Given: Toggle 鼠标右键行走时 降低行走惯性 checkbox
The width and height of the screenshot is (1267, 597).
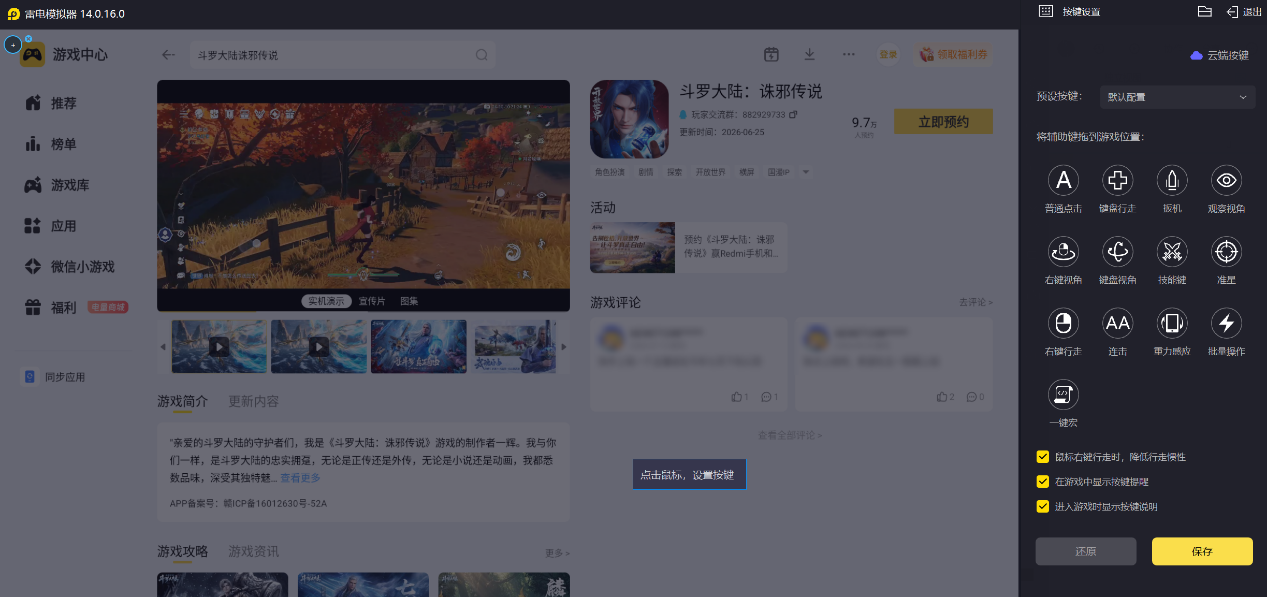Looking at the screenshot, I should [x=1043, y=457].
